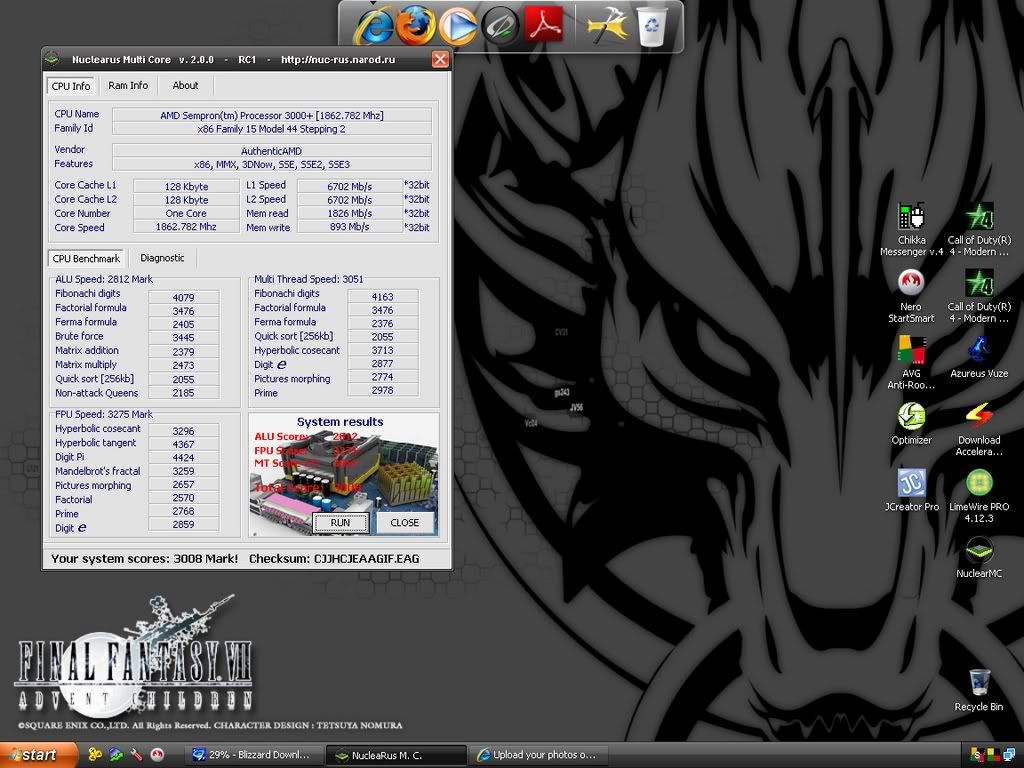Open Windows Media Player in the dock

458,26
